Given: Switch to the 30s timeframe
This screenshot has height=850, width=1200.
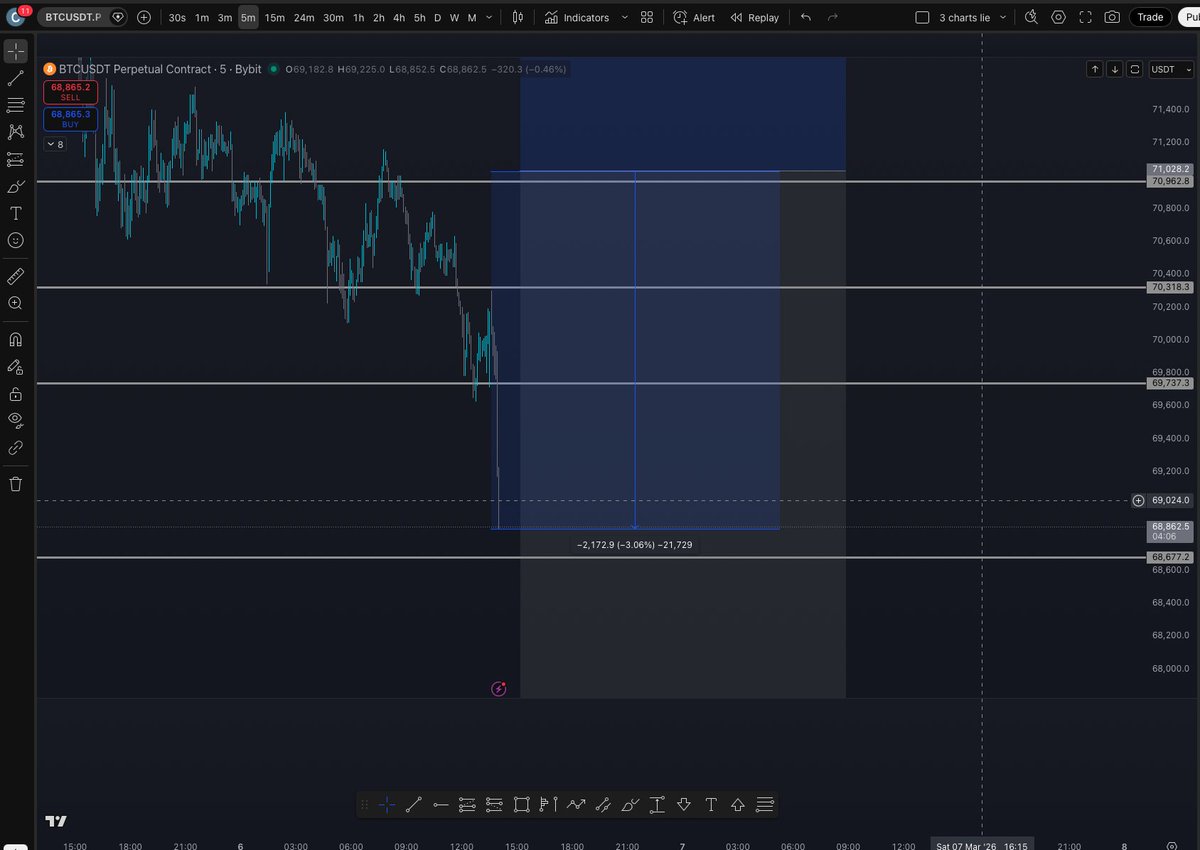Looking at the screenshot, I should [177, 17].
